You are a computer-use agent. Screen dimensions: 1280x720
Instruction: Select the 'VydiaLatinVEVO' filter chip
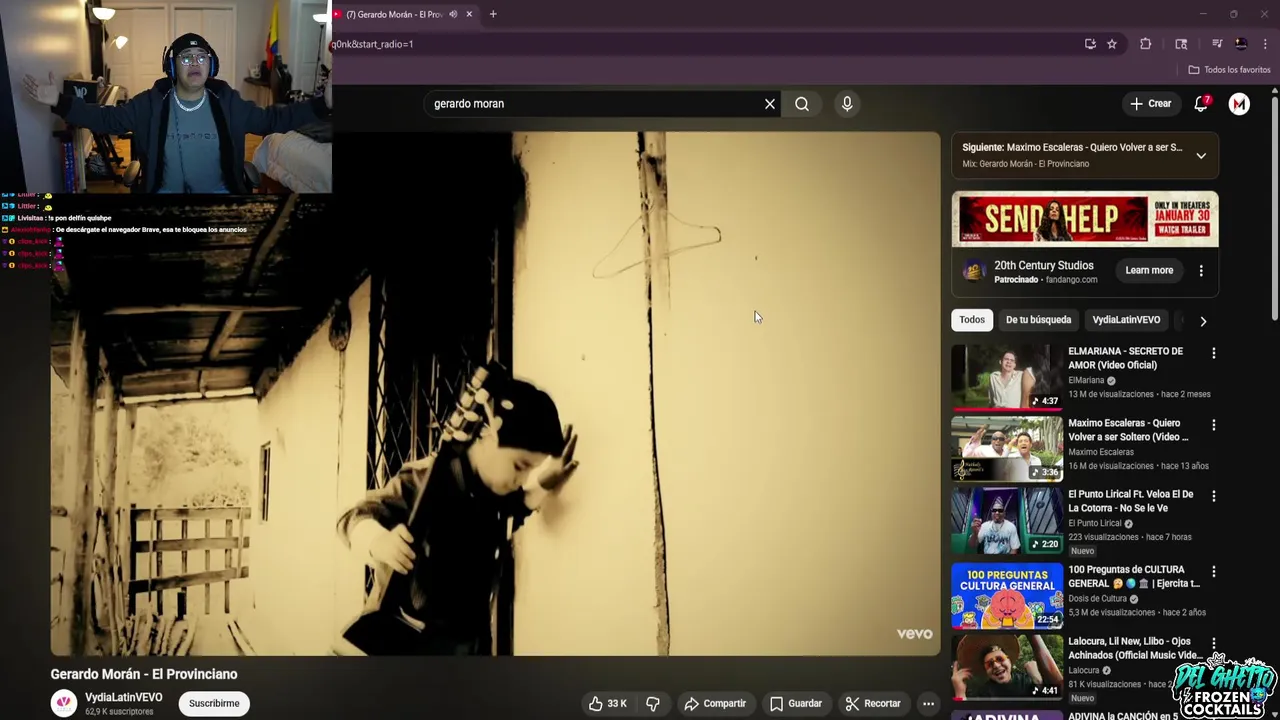click(x=1126, y=320)
